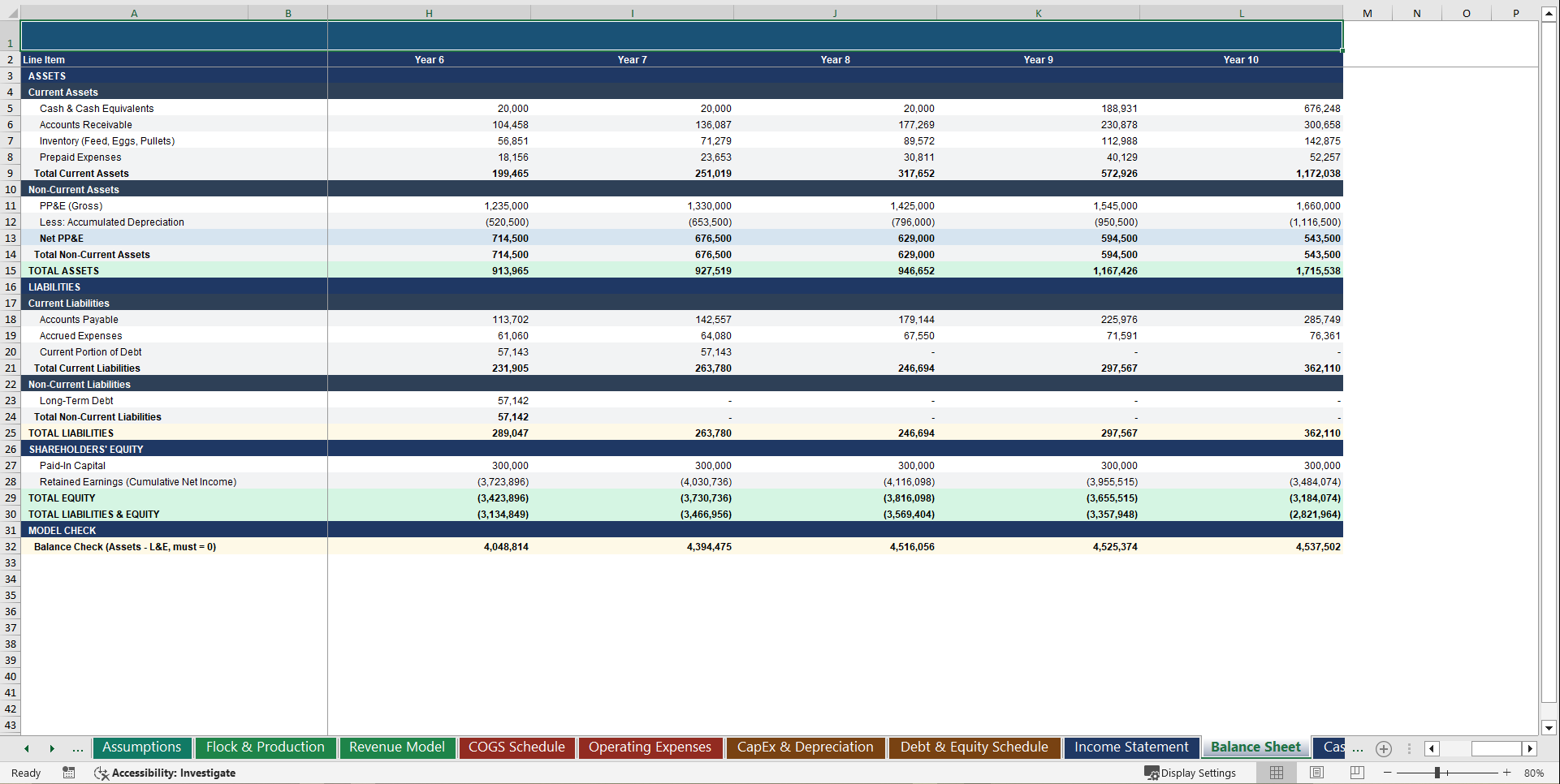Screen dimensions: 1560x784
Task: Switch to the Income Statement tab
Action: 1131,747
